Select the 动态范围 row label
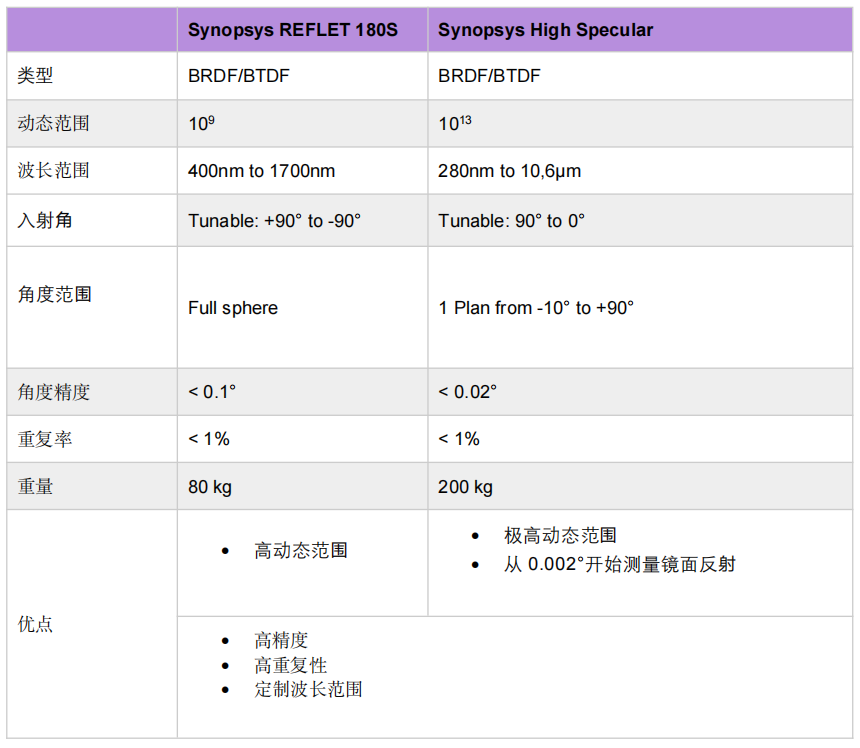Image resolution: width=860 pixels, height=748 pixels. 54,124
